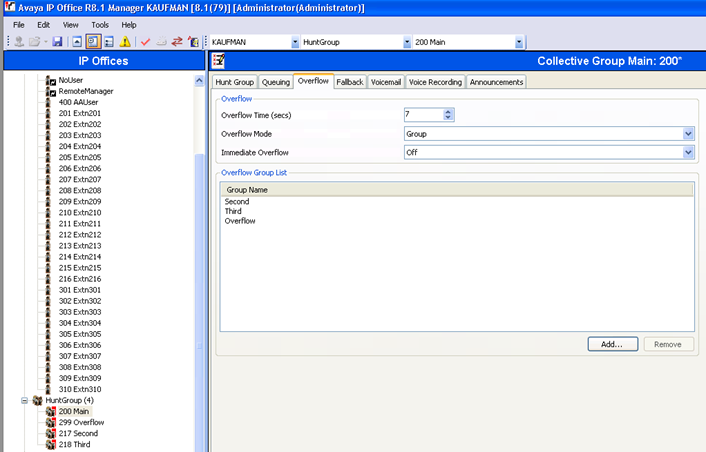The height and width of the screenshot is (452, 706).
Task: Switch to the Fallback tab
Action: (x=350, y=82)
